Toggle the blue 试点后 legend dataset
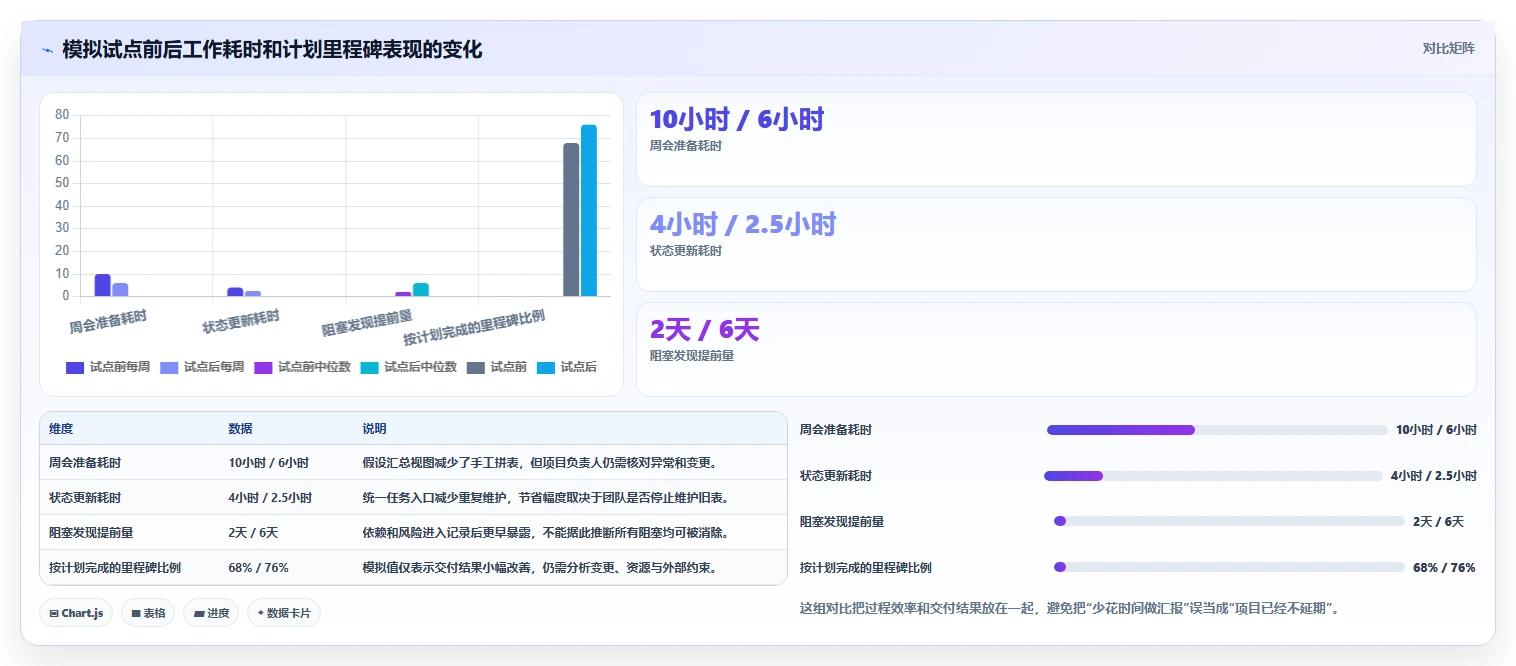This screenshot has height=666, width=1516. [567, 367]
